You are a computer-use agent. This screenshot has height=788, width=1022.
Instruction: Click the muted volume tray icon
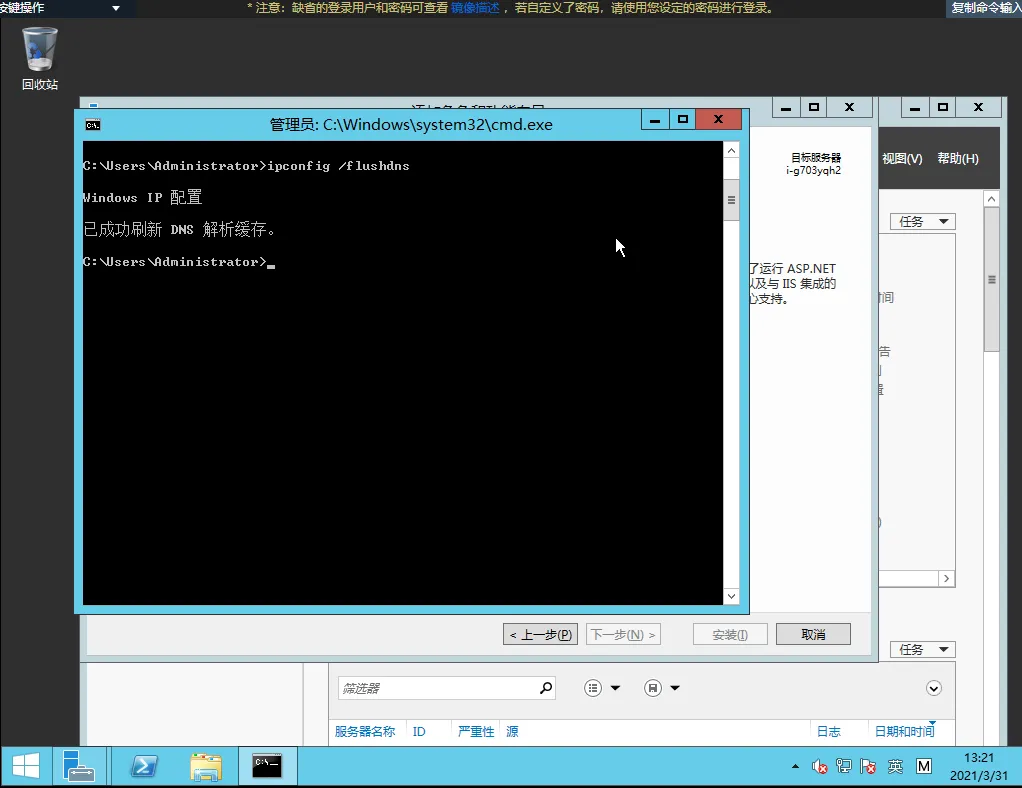tap(820, 767)
